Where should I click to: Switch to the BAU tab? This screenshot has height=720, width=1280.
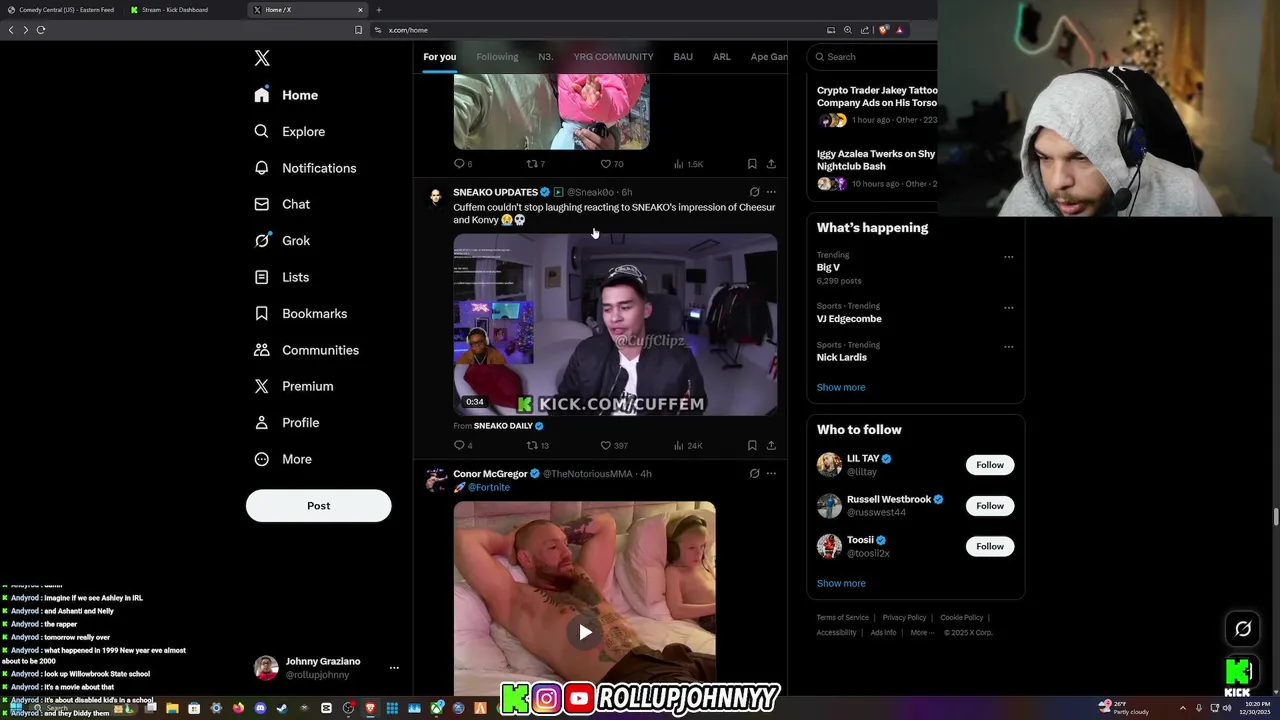683,57
